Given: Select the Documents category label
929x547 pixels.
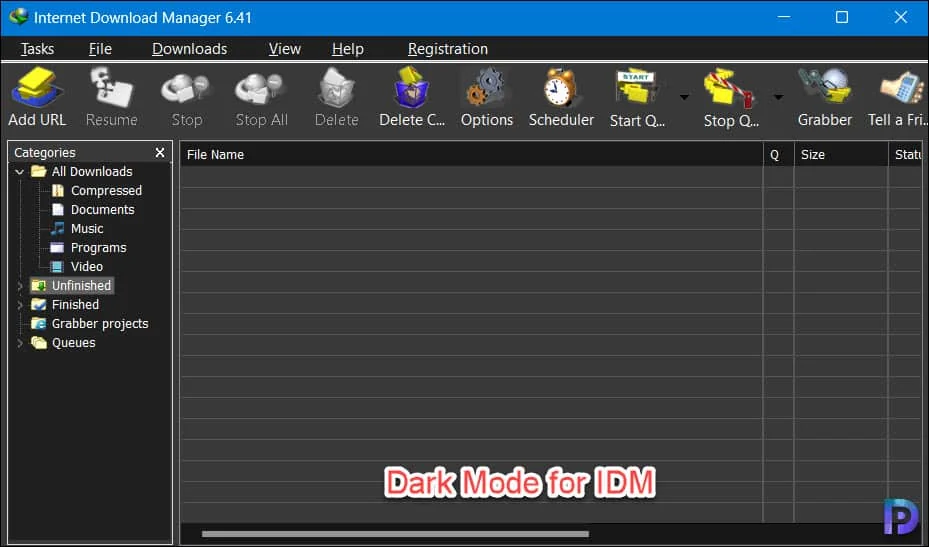Looking at the screenshot, I should (x=102, y=209).
